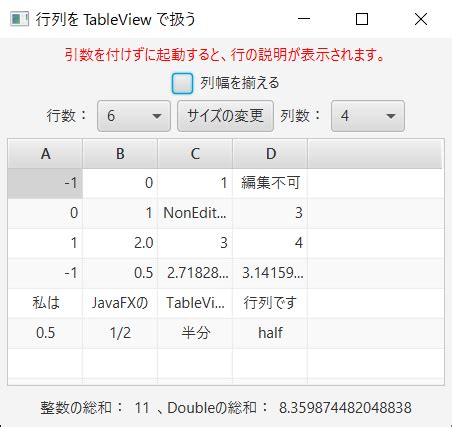Select the NonEdit... cell

[195, 213]
